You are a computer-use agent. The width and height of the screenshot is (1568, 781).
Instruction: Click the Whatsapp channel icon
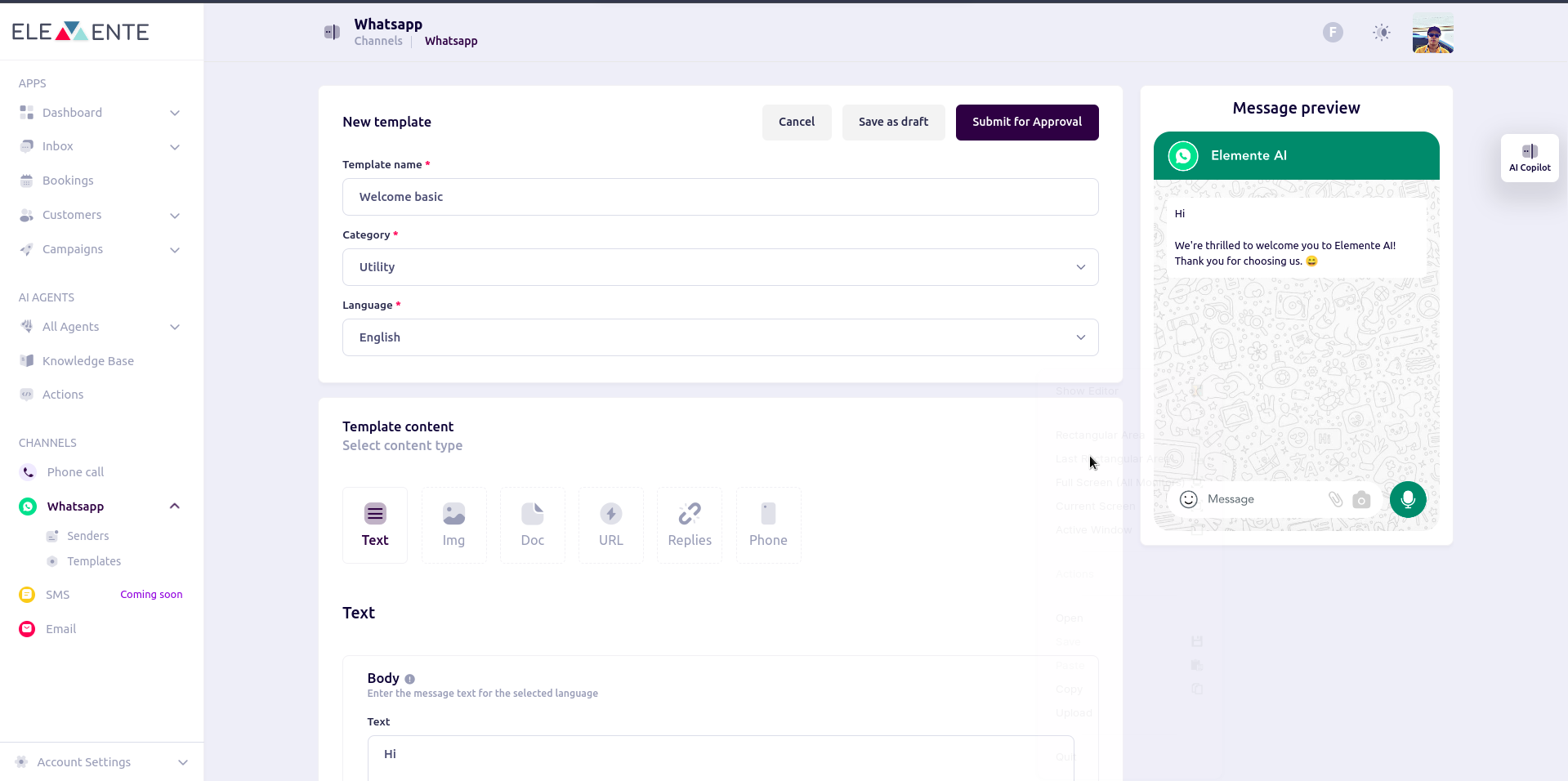click(x=28, y=507)
